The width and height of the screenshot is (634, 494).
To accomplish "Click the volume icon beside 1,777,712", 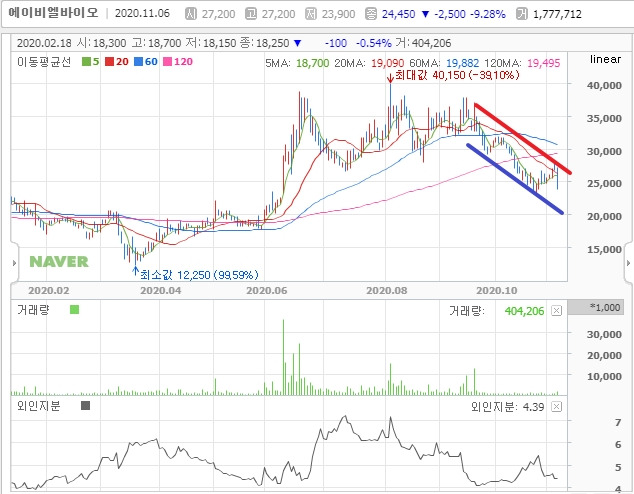I will coord(522,14).
